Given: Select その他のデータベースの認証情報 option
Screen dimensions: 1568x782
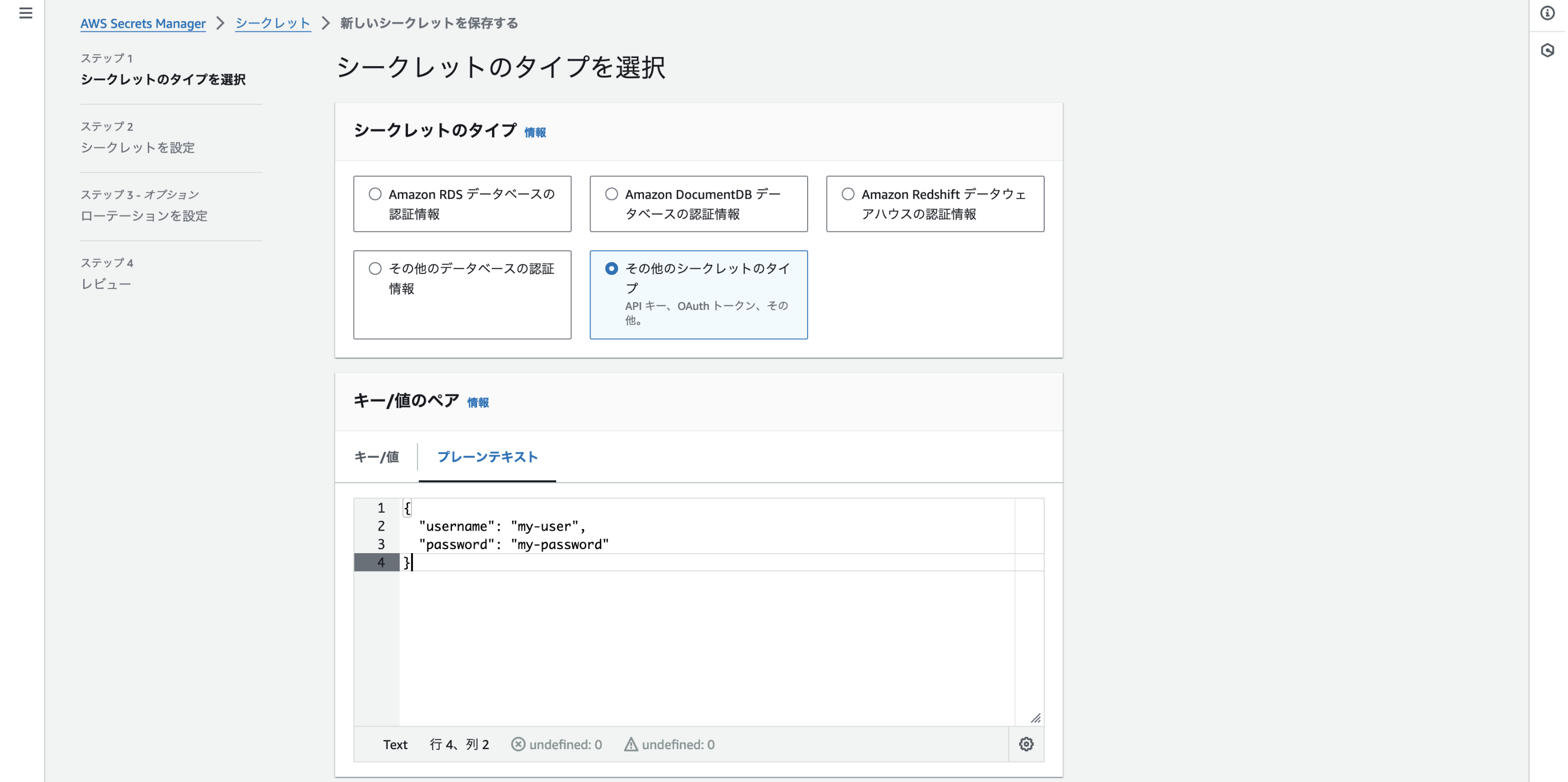Looking at the screenshot, I should [375, 268].
